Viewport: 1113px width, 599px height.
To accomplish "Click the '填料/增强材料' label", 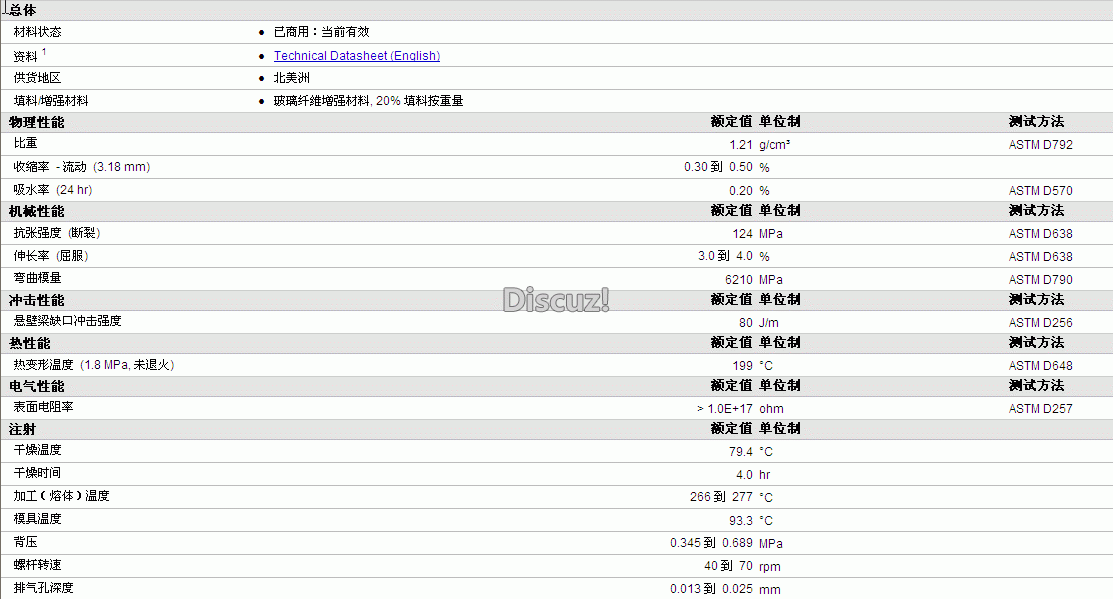I will [x=51, y=101].
